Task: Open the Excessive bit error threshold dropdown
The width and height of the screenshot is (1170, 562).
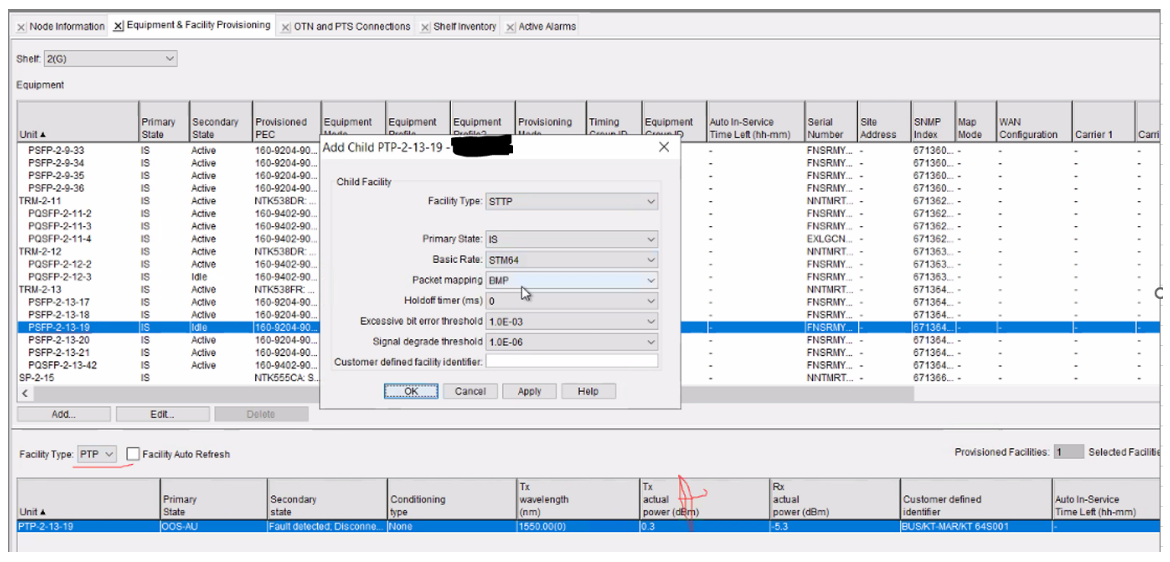Action: click(x=572, y=321)
